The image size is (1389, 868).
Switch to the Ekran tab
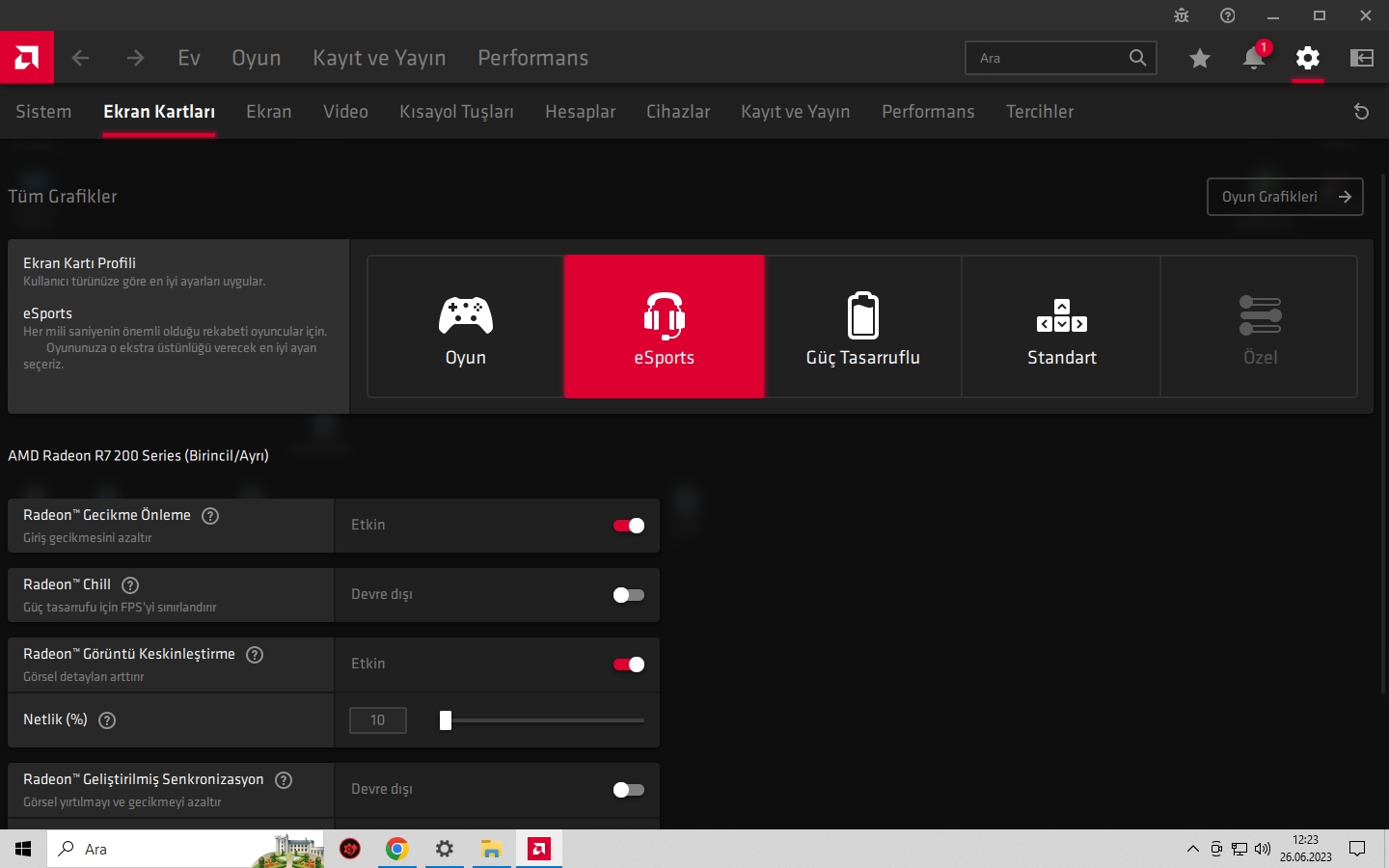(269, 112)
